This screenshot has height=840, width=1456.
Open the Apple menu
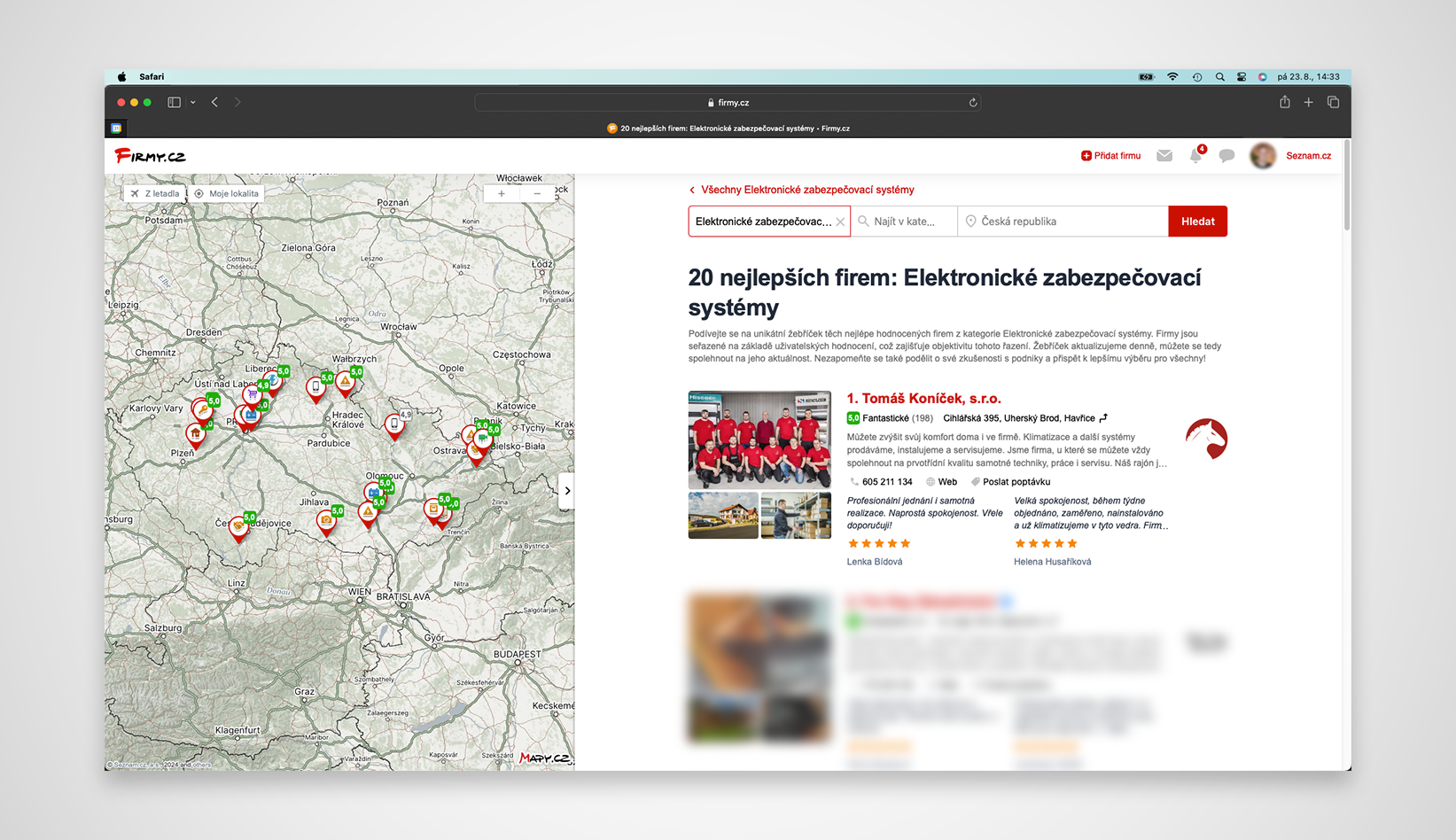tap(121, 77)
